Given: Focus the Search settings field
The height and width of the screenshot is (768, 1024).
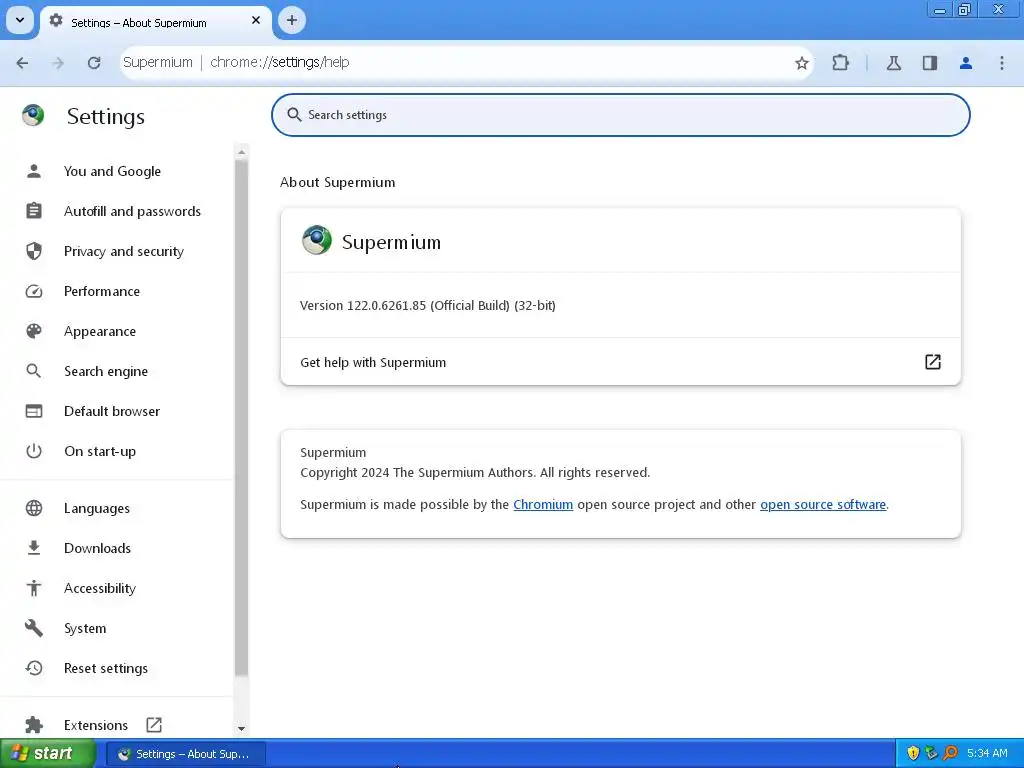Looking at the screenshot, I should 620,115.
